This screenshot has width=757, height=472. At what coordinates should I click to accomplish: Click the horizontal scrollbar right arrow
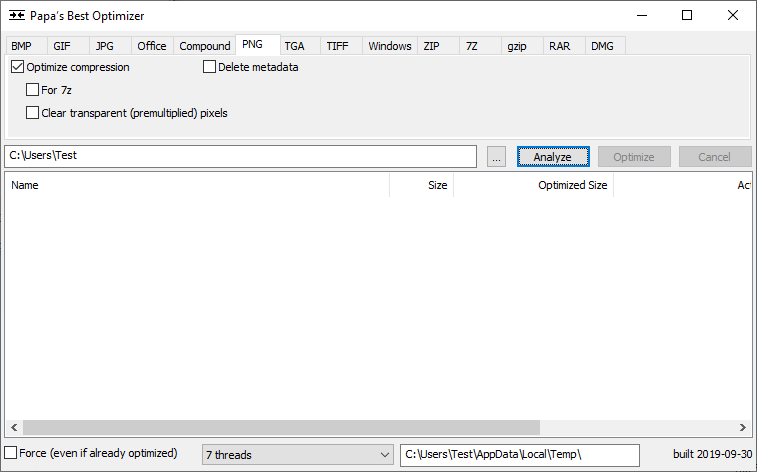(x=743, y=427)
